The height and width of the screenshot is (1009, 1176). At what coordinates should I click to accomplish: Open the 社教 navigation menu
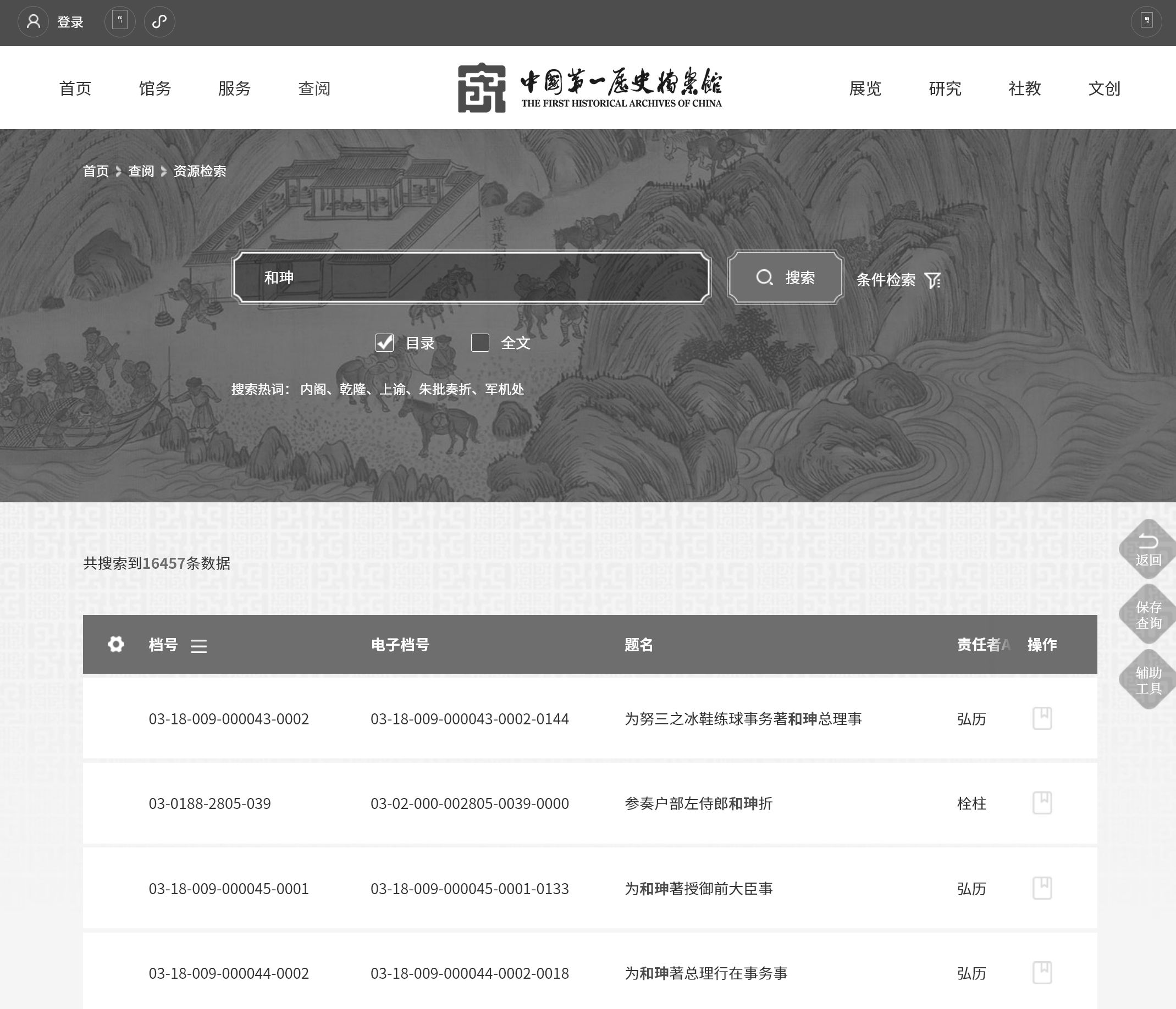click(1024, 88)
